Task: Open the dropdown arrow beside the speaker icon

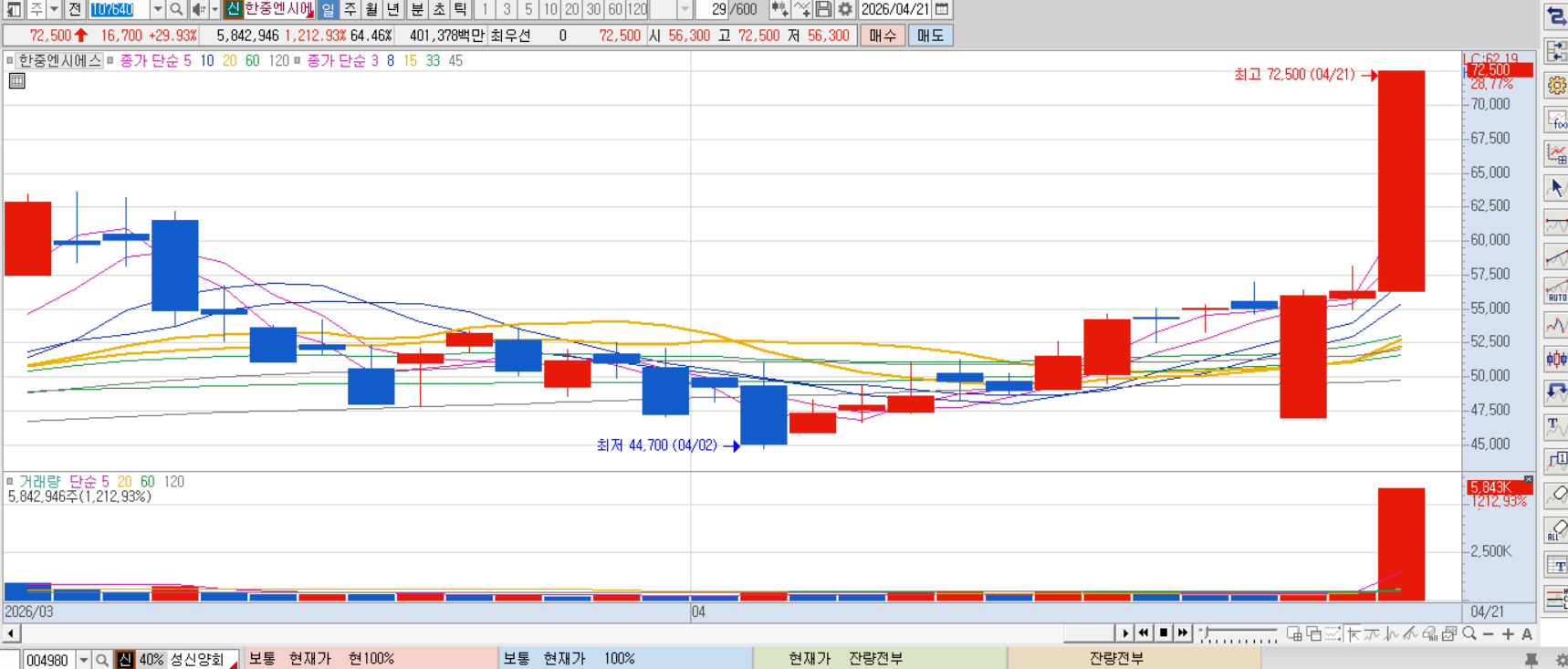Action: click(x=214, y=9)
